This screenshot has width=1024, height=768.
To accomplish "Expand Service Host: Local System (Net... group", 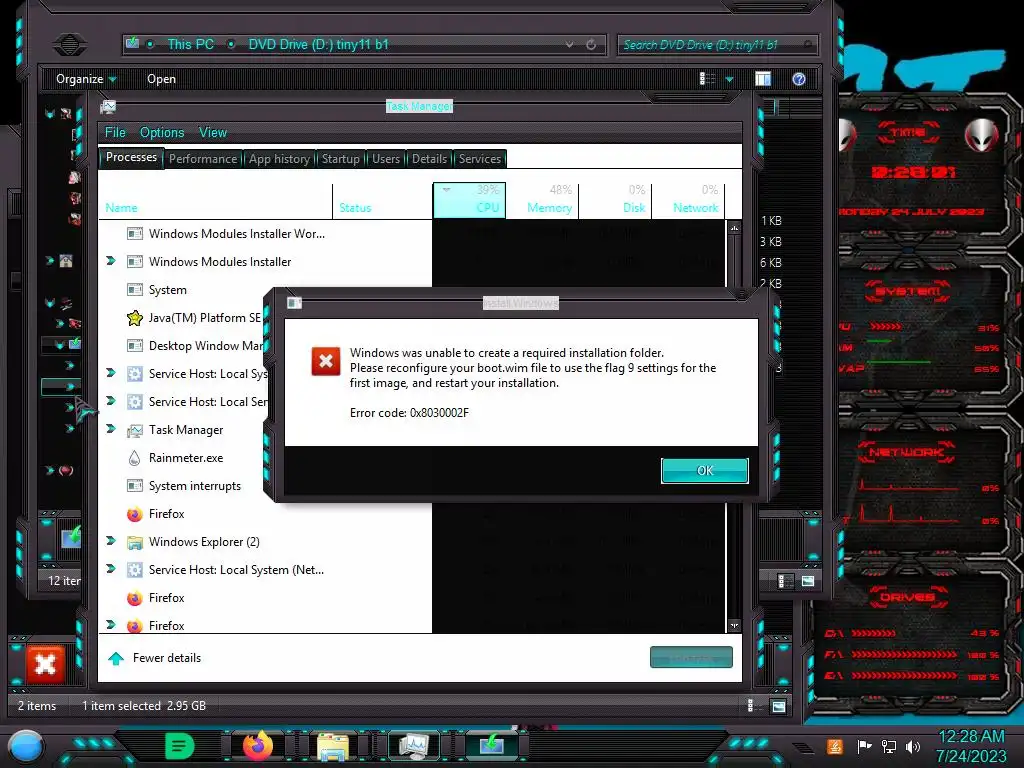I will (x=111, y=569).
